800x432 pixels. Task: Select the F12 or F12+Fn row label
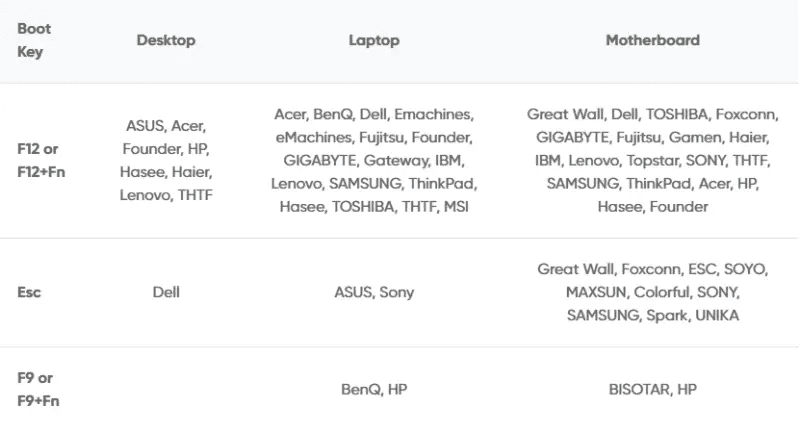41,160
